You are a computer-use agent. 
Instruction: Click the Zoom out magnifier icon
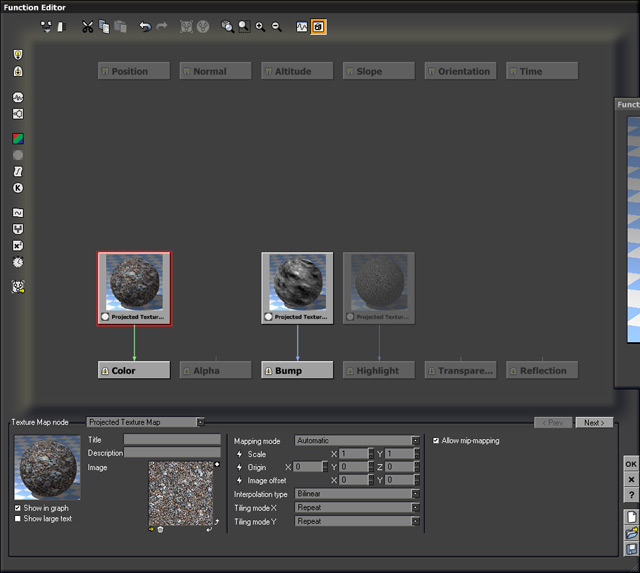(277, 27)
